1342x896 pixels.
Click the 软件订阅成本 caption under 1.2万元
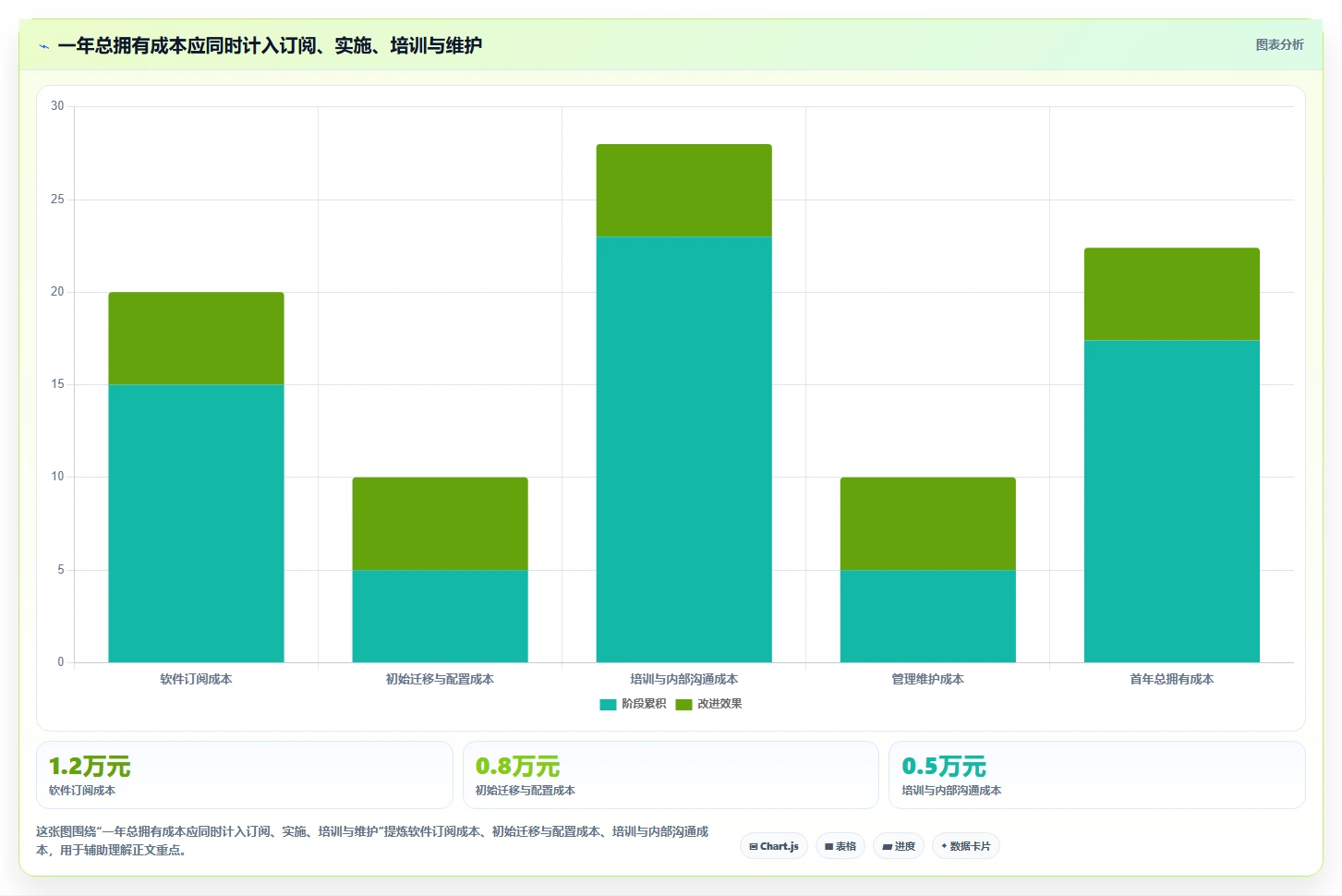tap(82, 791)
